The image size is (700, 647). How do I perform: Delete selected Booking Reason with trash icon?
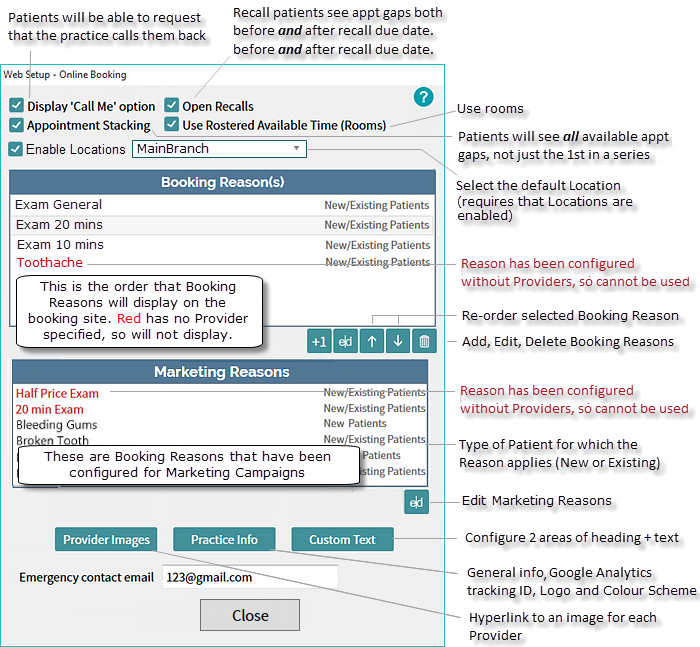pos(424,342)
